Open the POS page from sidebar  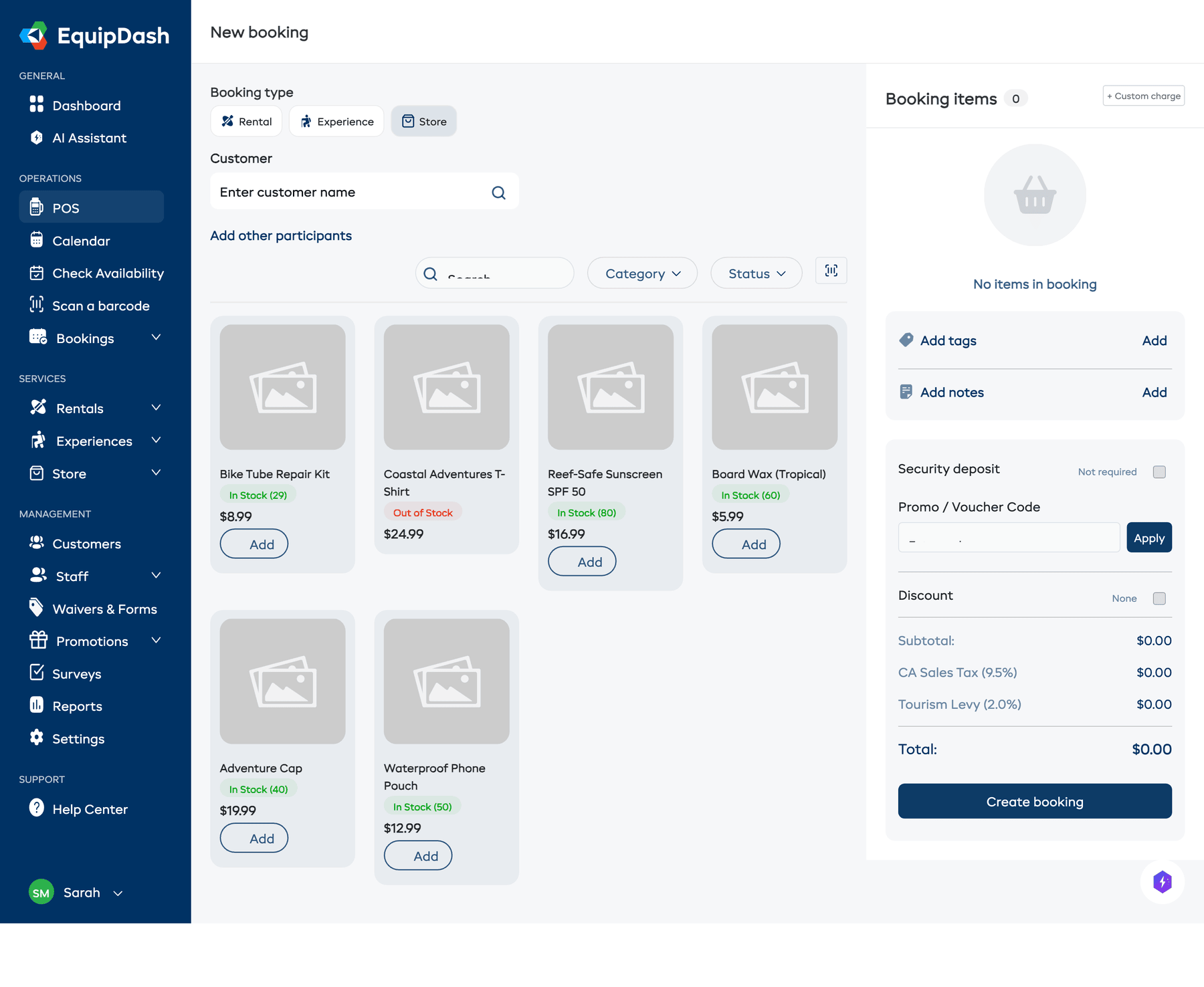[x=65, y=208]
